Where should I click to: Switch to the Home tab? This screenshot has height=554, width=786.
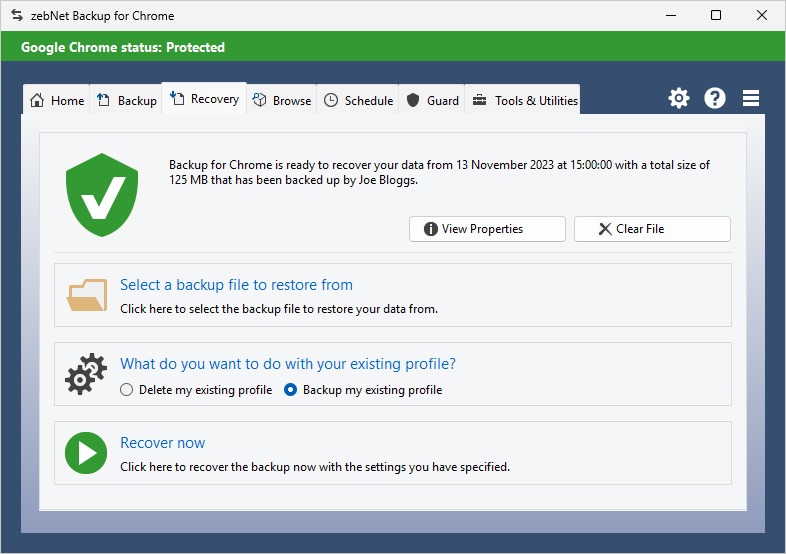point(57,100)
